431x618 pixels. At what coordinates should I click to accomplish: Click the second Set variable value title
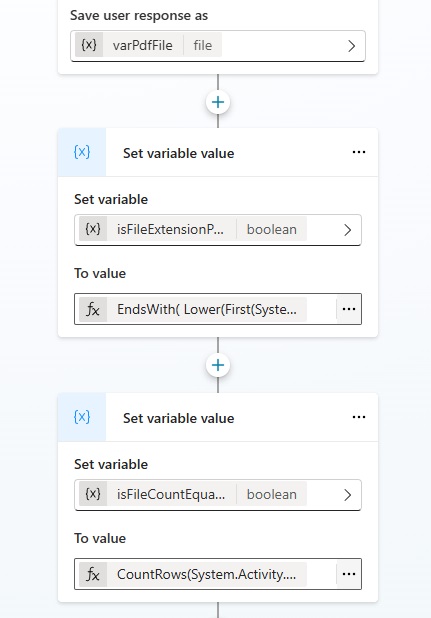[178, 418]
